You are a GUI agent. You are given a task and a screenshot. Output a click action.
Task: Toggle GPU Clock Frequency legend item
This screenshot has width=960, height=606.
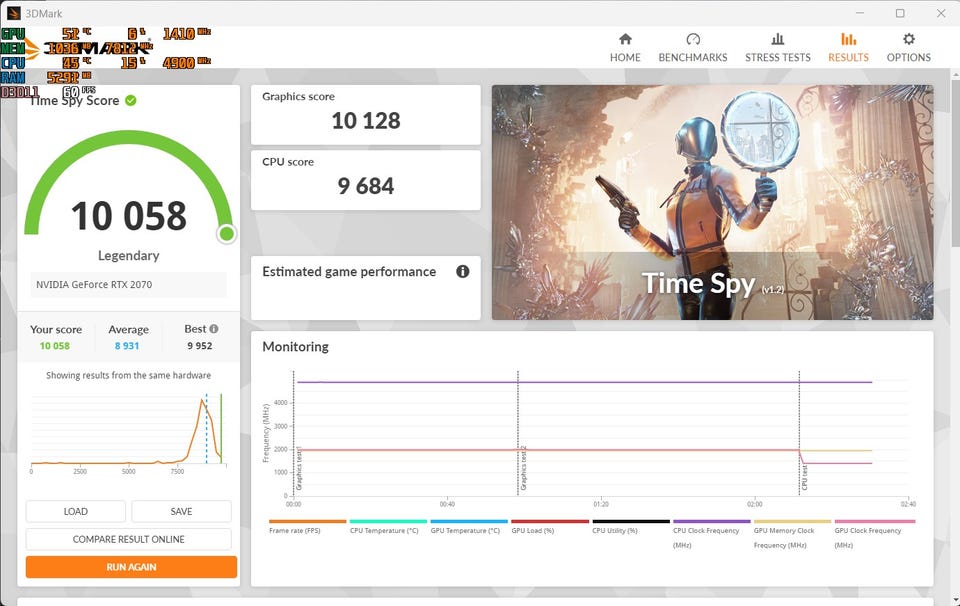pos(874,534)
